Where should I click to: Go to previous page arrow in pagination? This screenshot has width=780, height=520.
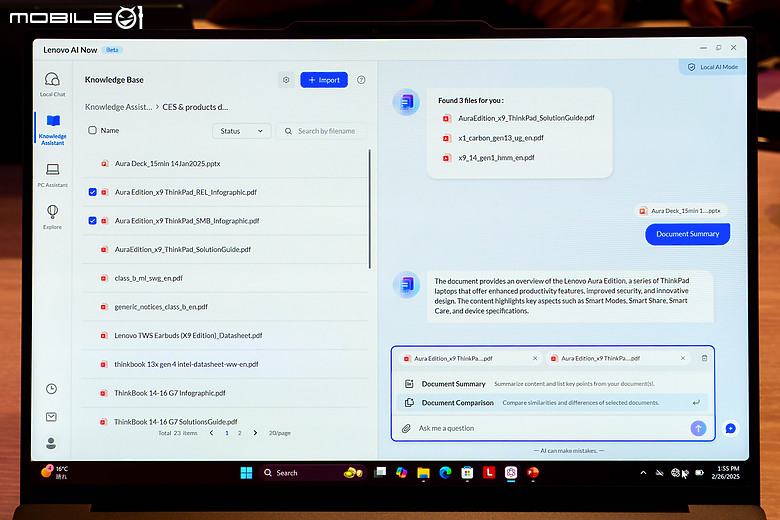pyautogui.click(x=211, y=433)
